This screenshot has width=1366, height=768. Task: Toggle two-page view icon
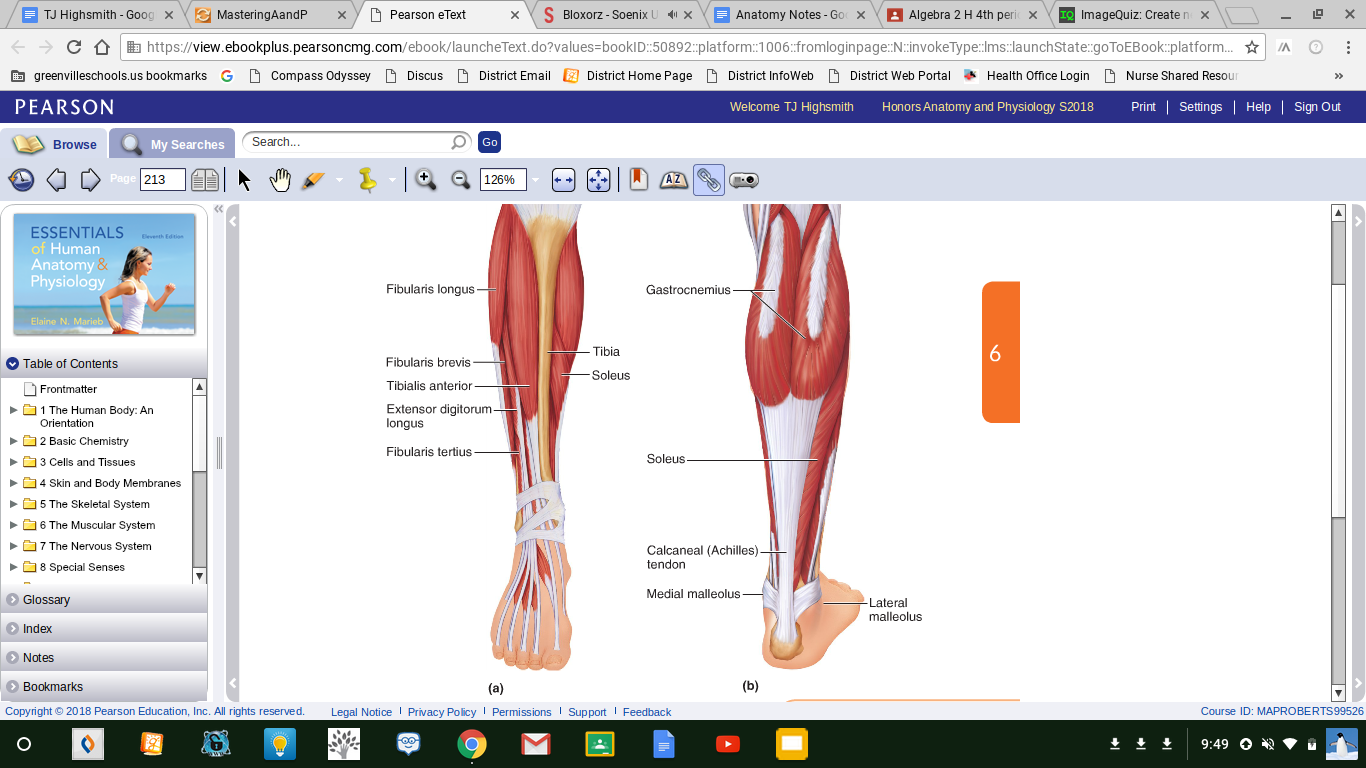205,180
